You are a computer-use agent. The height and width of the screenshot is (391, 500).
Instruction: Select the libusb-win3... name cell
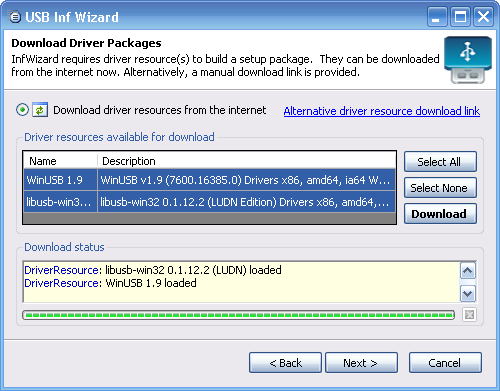tap(60, 202)
